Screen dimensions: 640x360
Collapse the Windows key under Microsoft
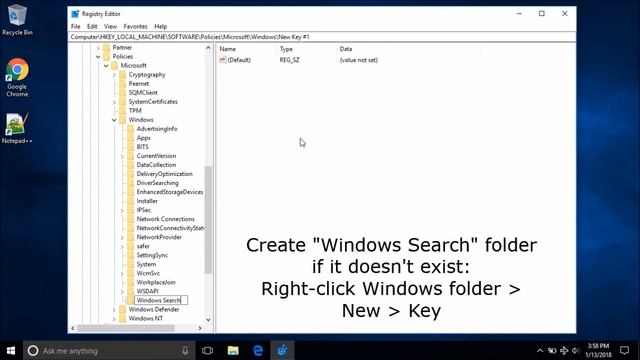click(114, 120)
